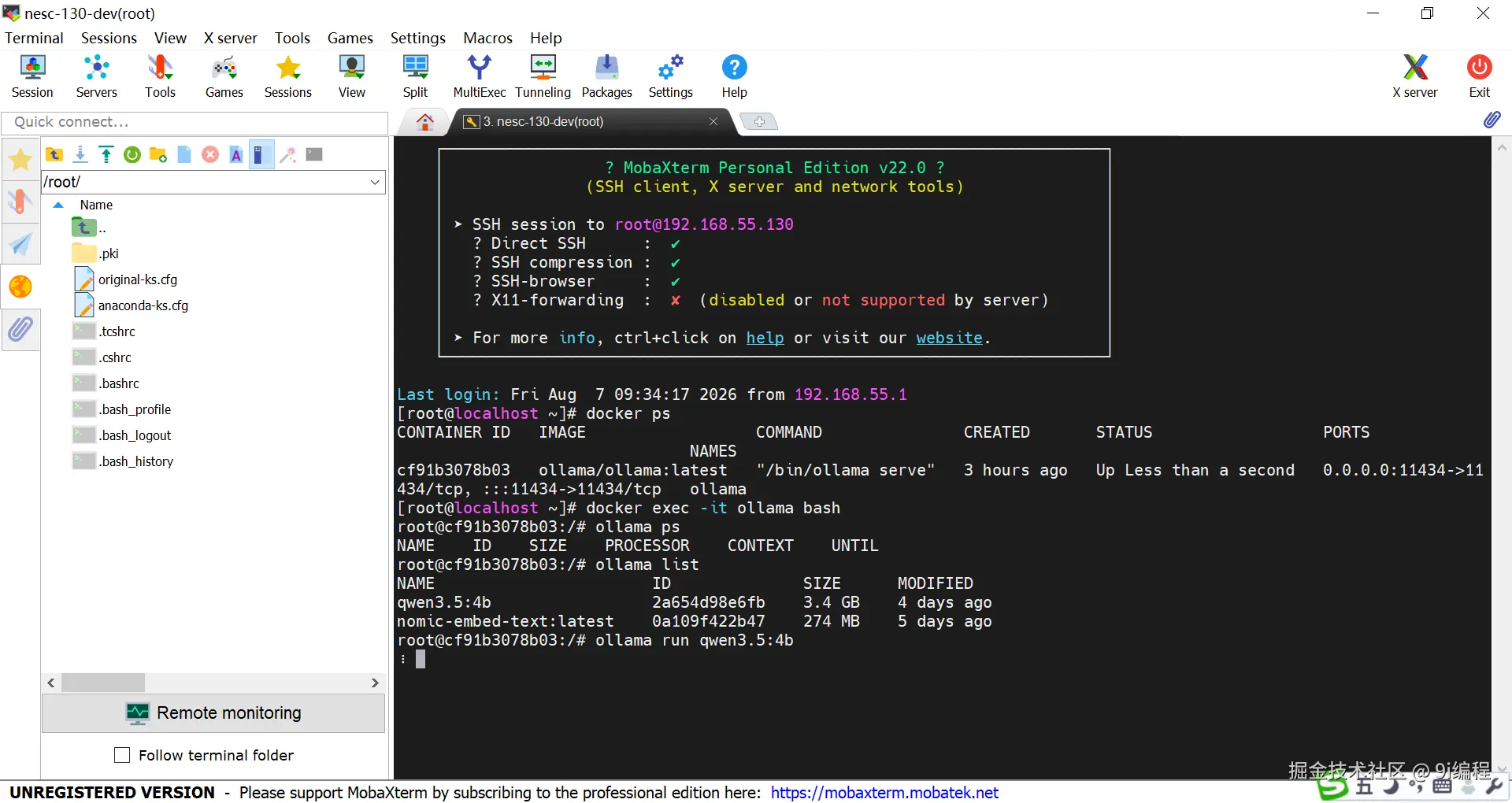This screenshot has width=1512, height=803.
Task: Open the Tunneling toolbar icon
Action: coord(543,76)
